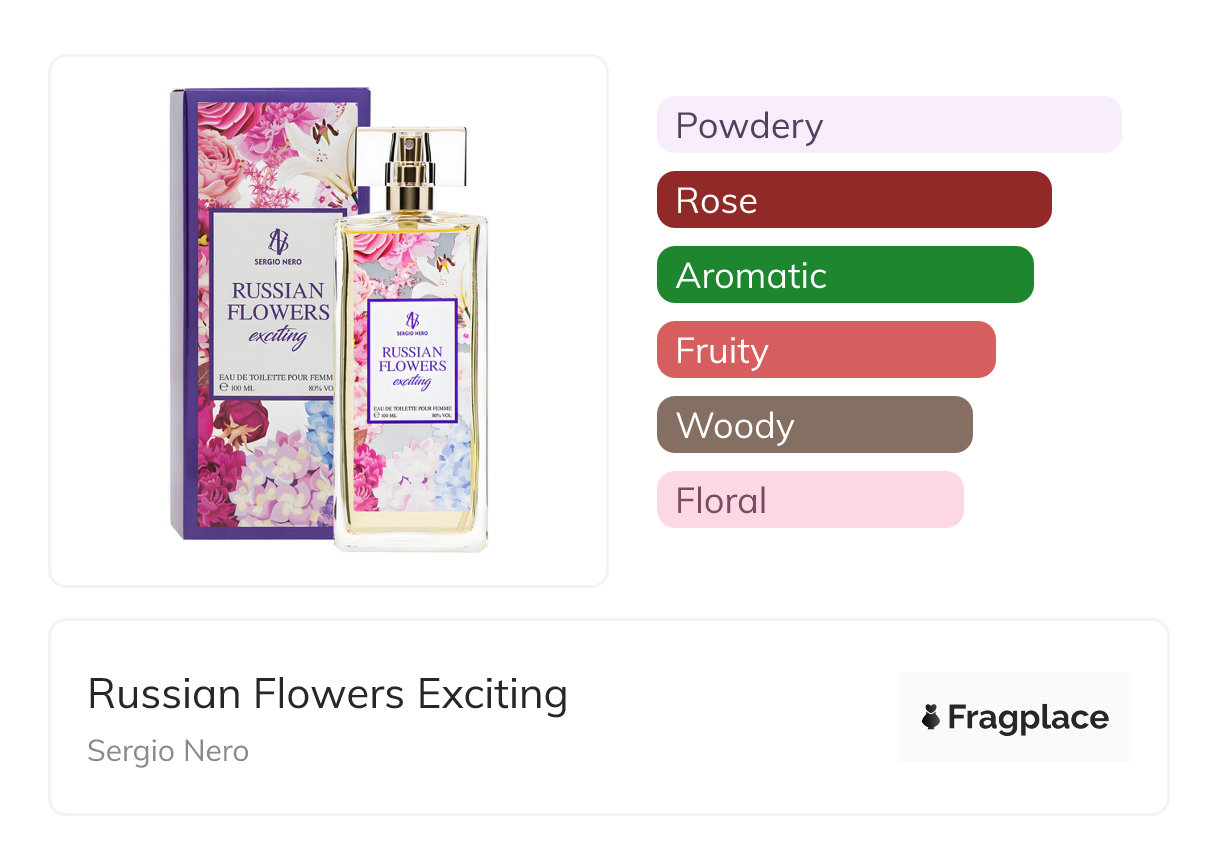Viewport: 1218px width, 864px height.
Task: Click the bottle's Russian Flowers label
Action: pos(412,360)
